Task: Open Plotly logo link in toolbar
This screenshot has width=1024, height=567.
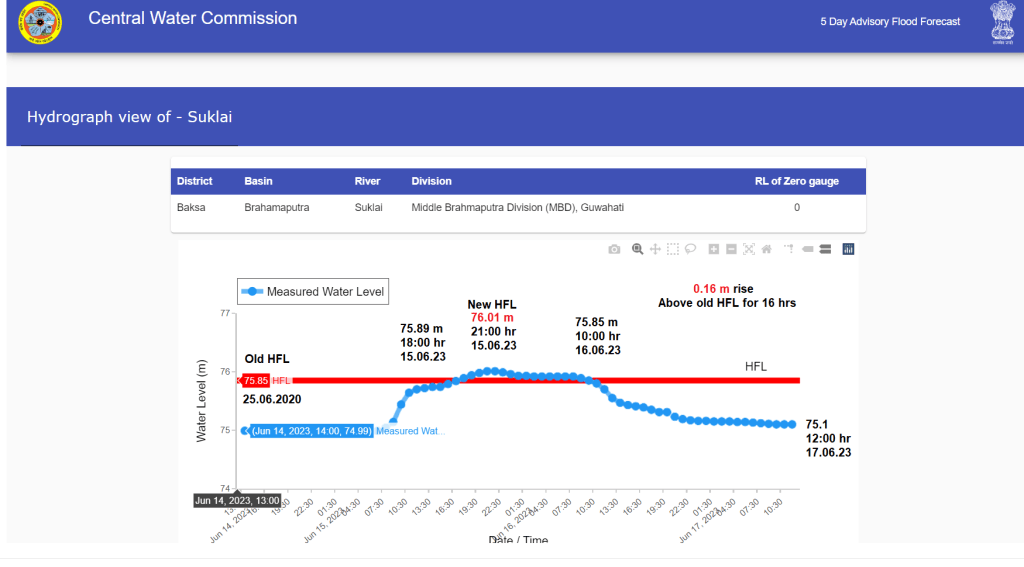Action: click(848, 249)
